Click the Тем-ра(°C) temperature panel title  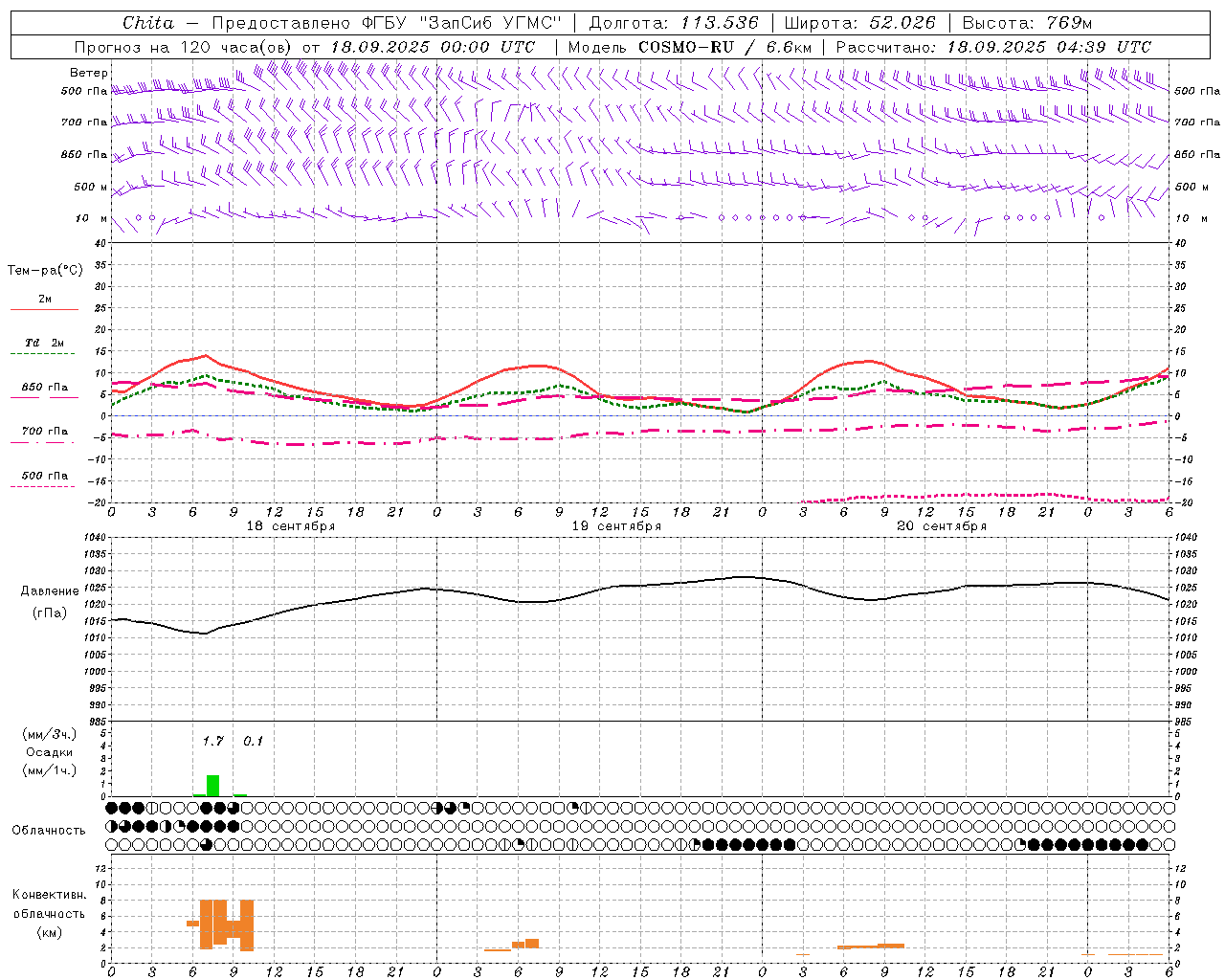pyautogui.click(x=45, y=271)
